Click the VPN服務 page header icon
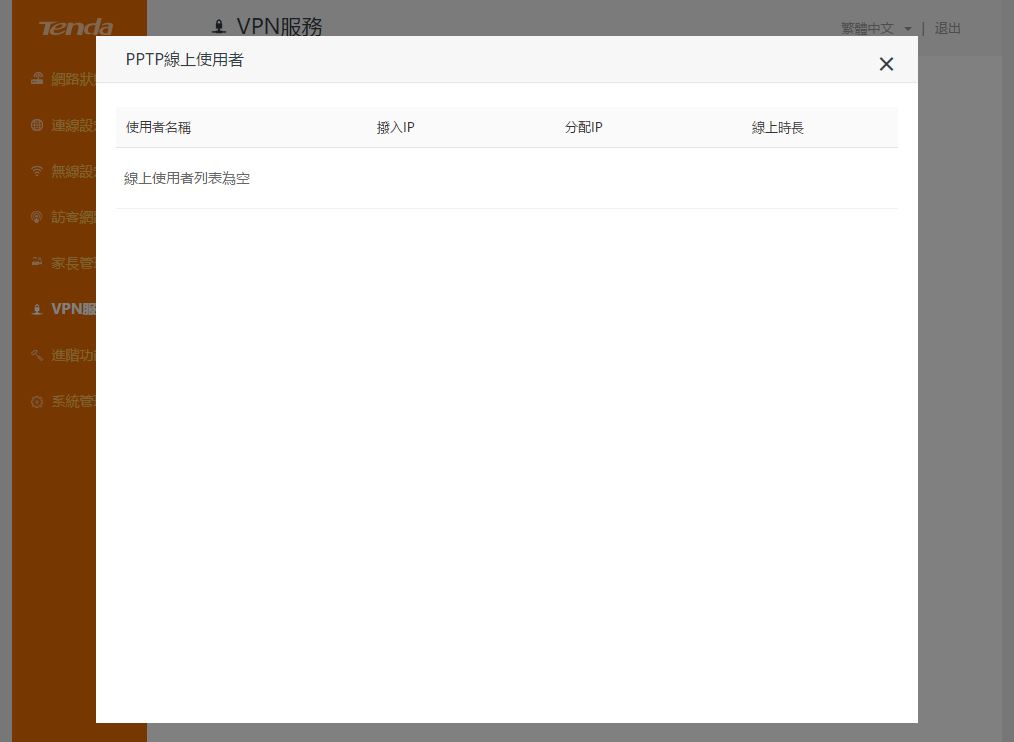1014x742 pixels. point(219,27)
